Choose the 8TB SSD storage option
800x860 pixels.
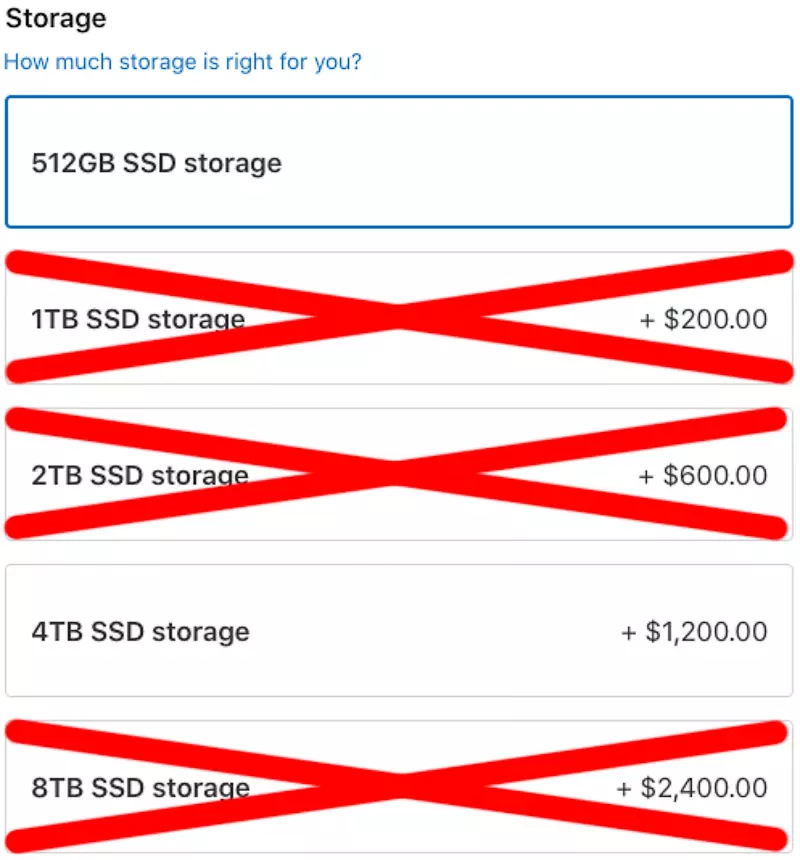[x=399, y=787]
